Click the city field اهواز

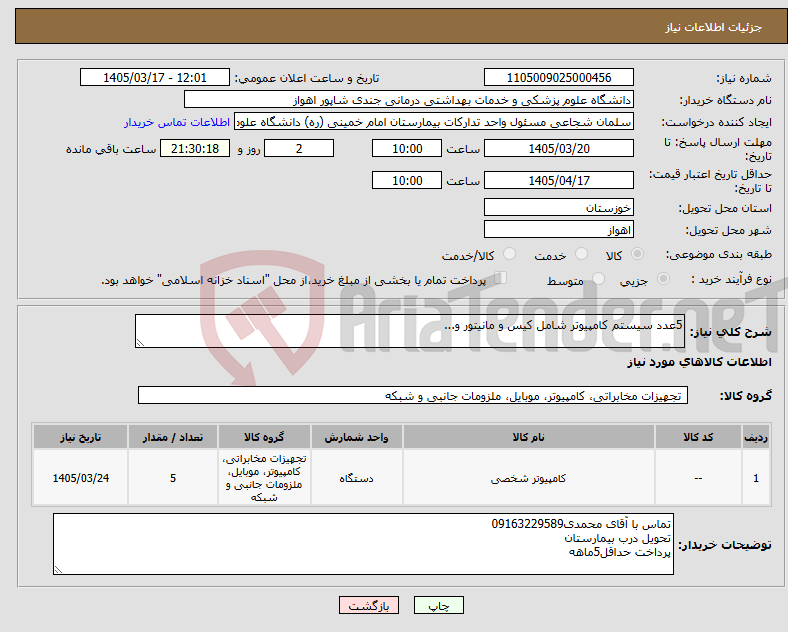pyautogui.click(x=558, y=230)
